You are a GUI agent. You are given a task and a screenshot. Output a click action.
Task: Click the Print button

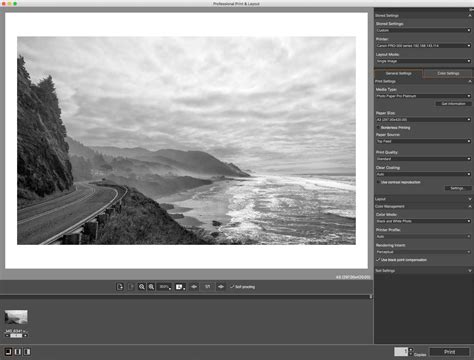[449, 352]
